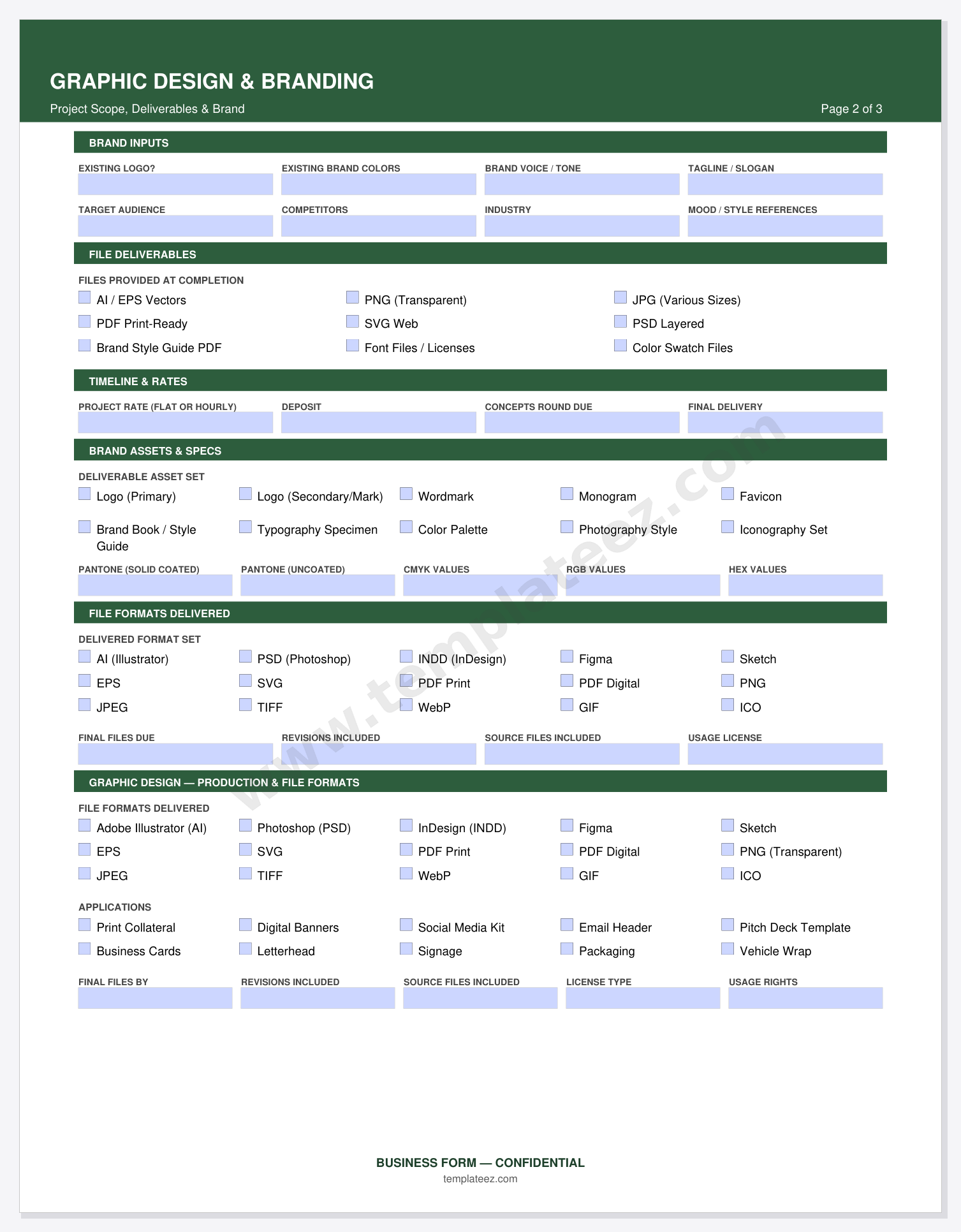This screenshot has height=1232, width=961.
Task: Tick the JPG (Various Sizes) box
Action: (x=620, y=297)
